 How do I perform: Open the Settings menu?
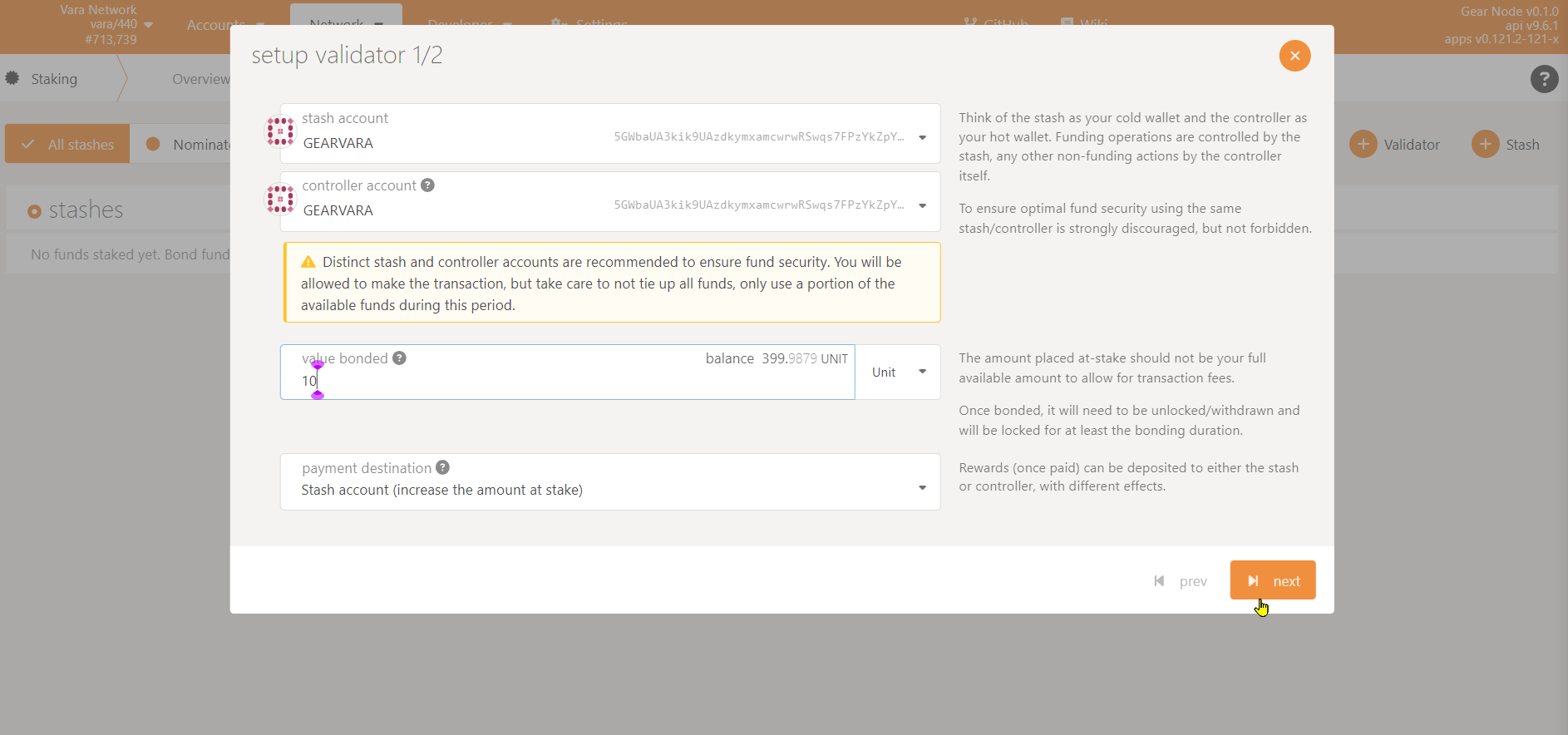tap(590, 24)
